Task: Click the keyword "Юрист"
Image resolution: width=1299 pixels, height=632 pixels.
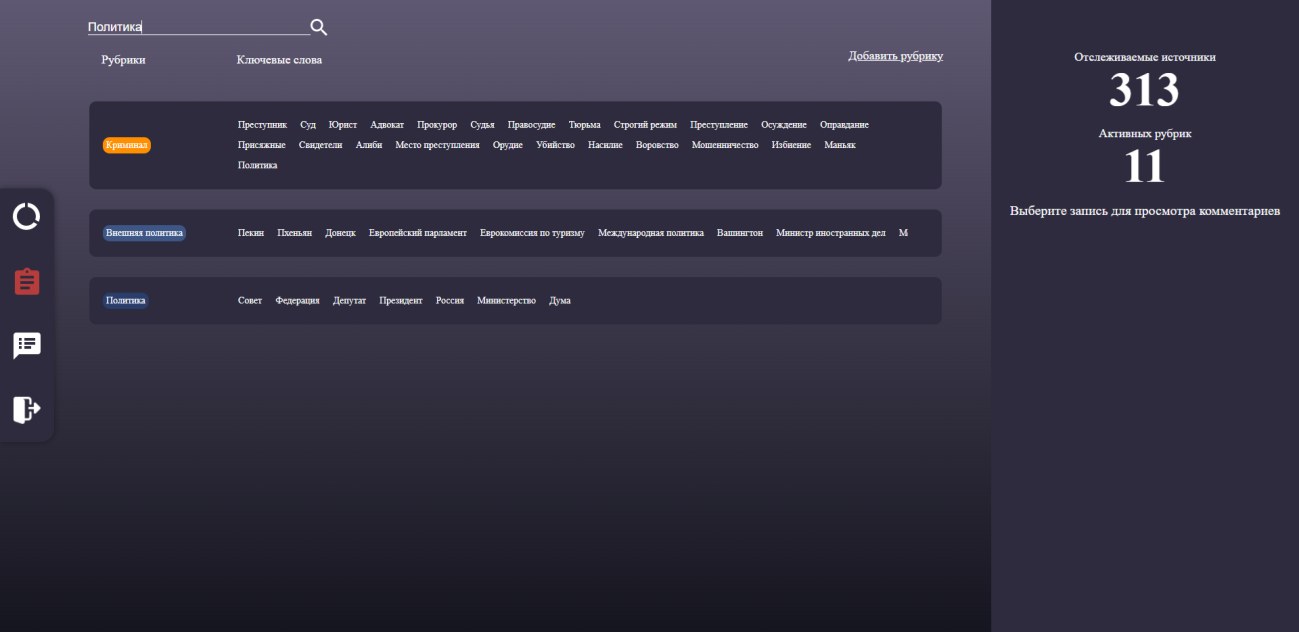Action: coord(343,125)
